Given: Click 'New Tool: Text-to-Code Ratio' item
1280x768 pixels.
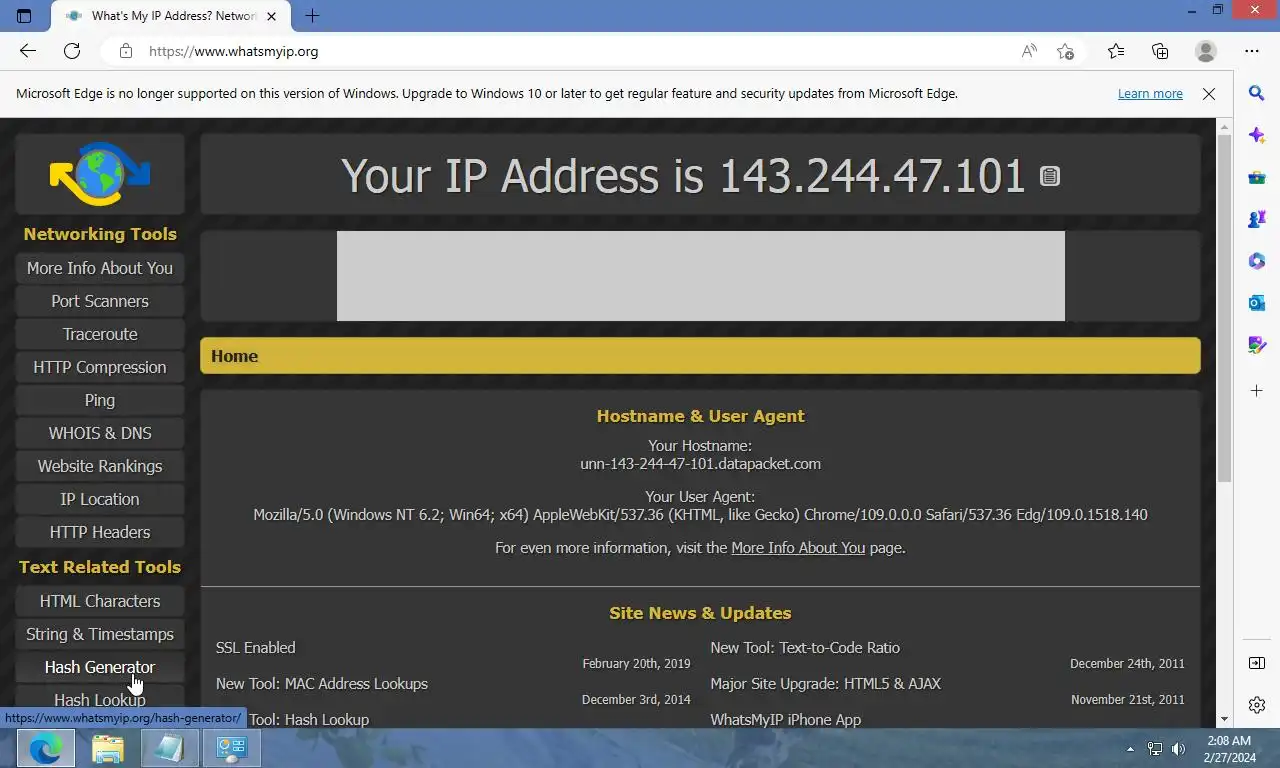Looking at the screenshot, I should pyautogui.click(x=805, y=648).
